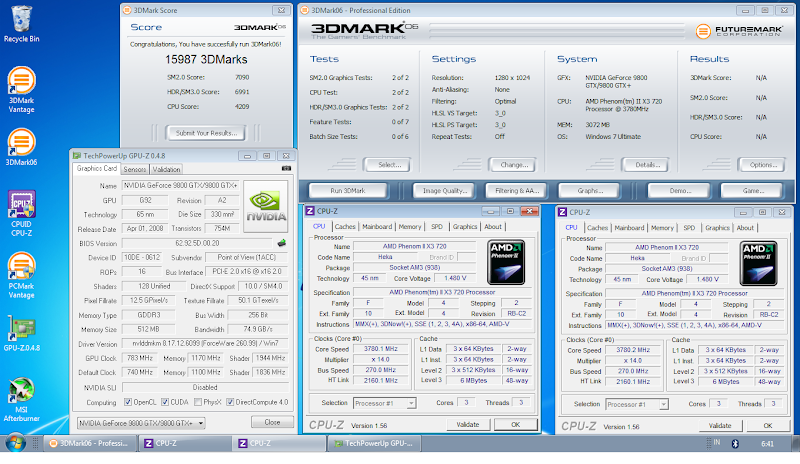Open the About tab in left CPU-Z

tap(493, 227)
